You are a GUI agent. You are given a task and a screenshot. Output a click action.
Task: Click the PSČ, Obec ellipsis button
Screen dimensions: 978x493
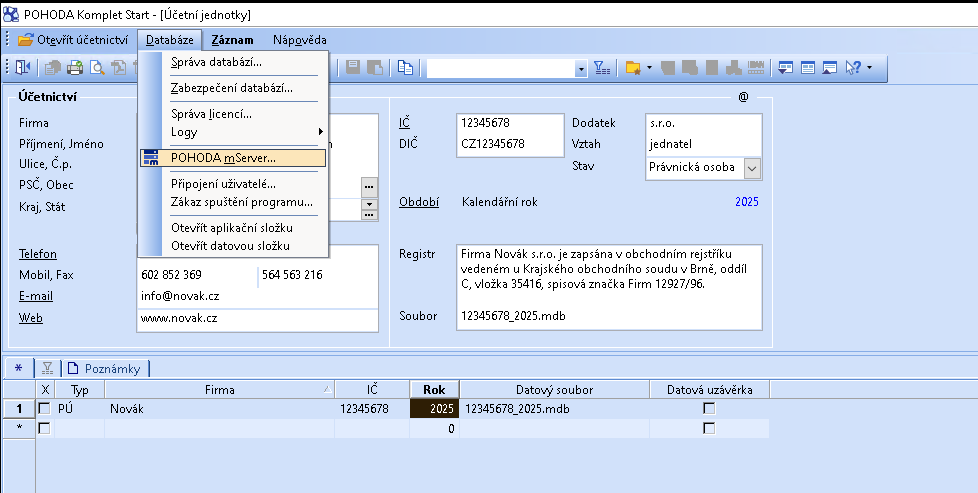[369, 187]
